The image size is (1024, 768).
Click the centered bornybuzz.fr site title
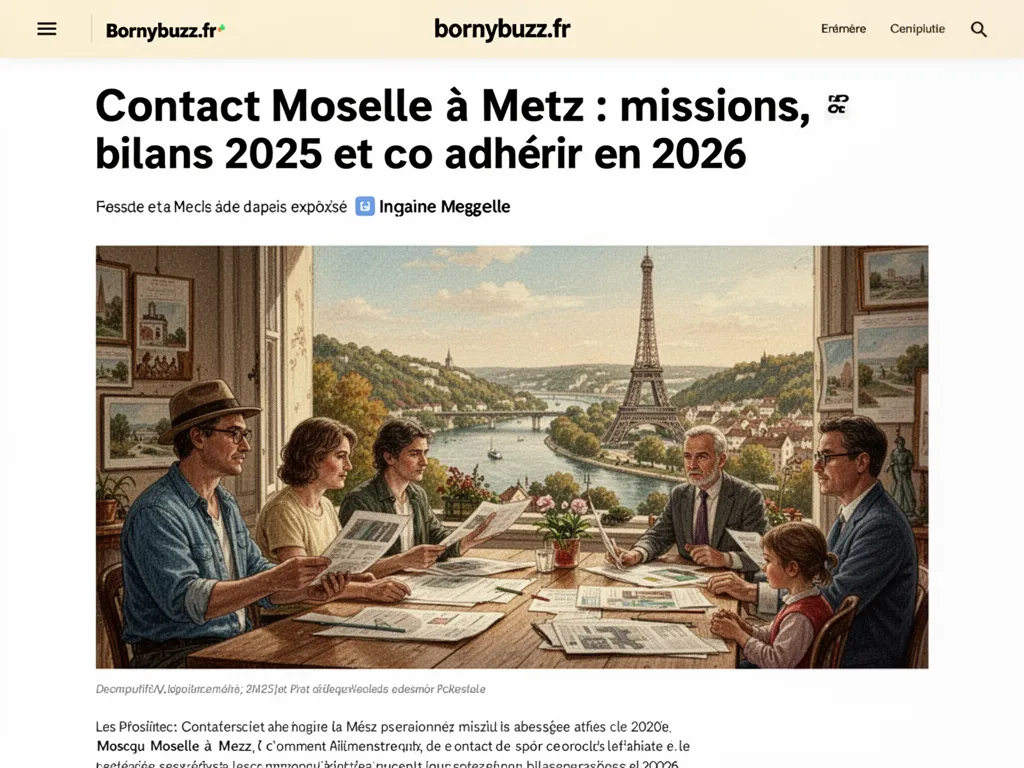coord(502,28)
